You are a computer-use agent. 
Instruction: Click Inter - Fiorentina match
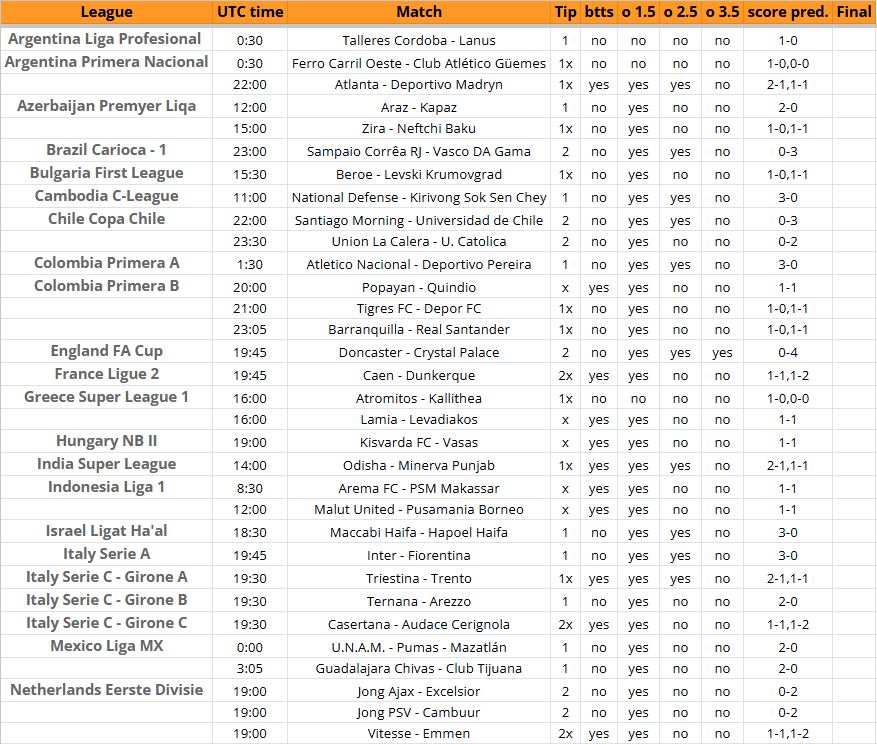coord(419,556)
